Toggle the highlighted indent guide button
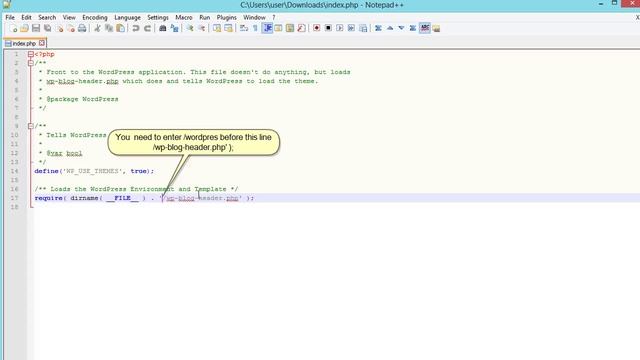640x360 pixels. point(267,28)
